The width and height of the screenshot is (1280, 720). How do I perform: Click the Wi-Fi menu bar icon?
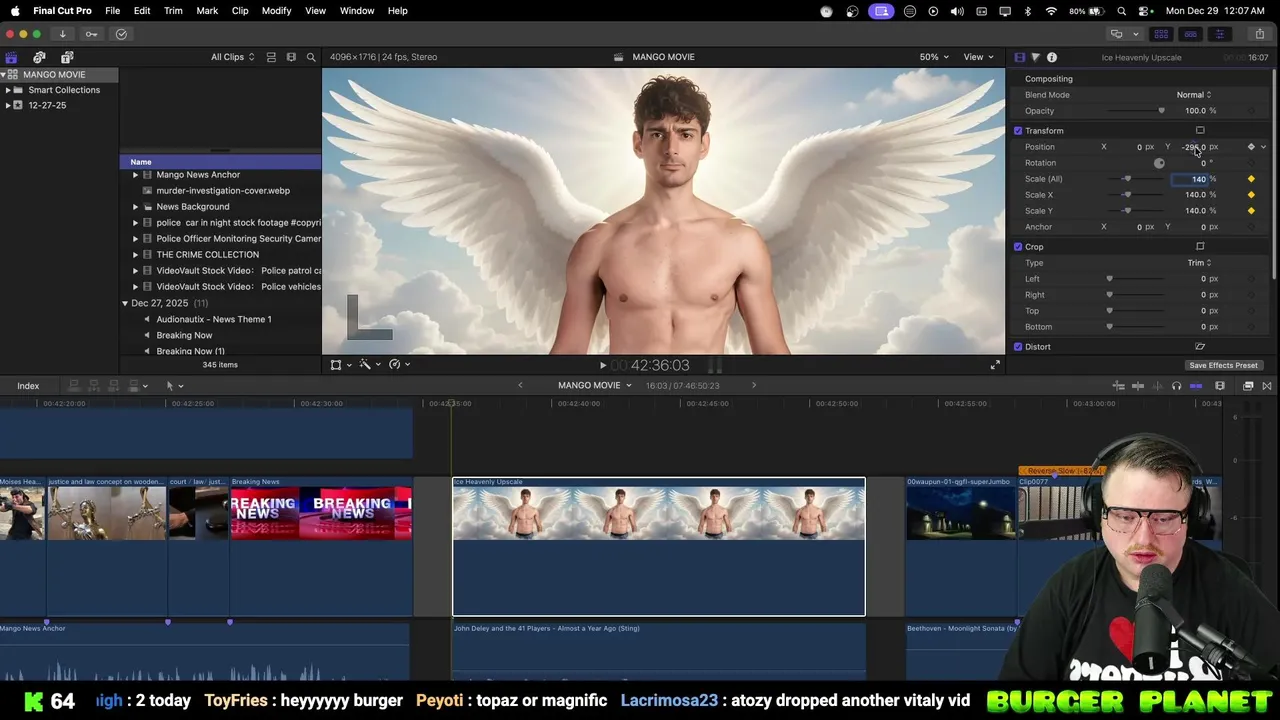click(x=1051, y=11)
